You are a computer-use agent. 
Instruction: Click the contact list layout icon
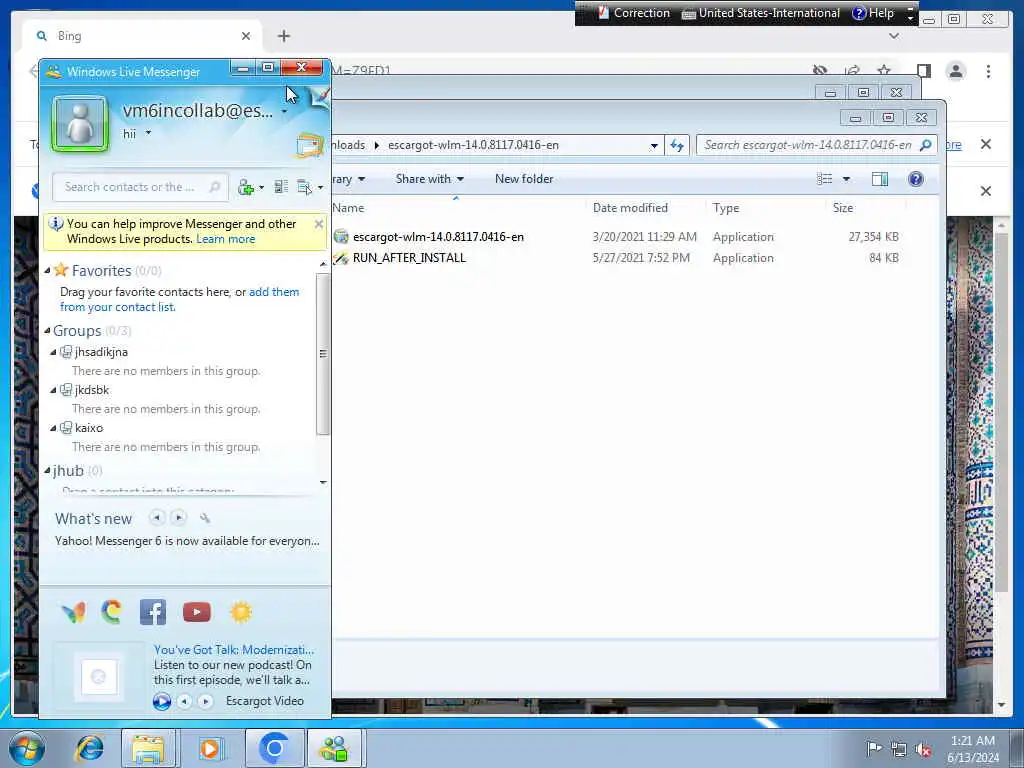[281, 187]
